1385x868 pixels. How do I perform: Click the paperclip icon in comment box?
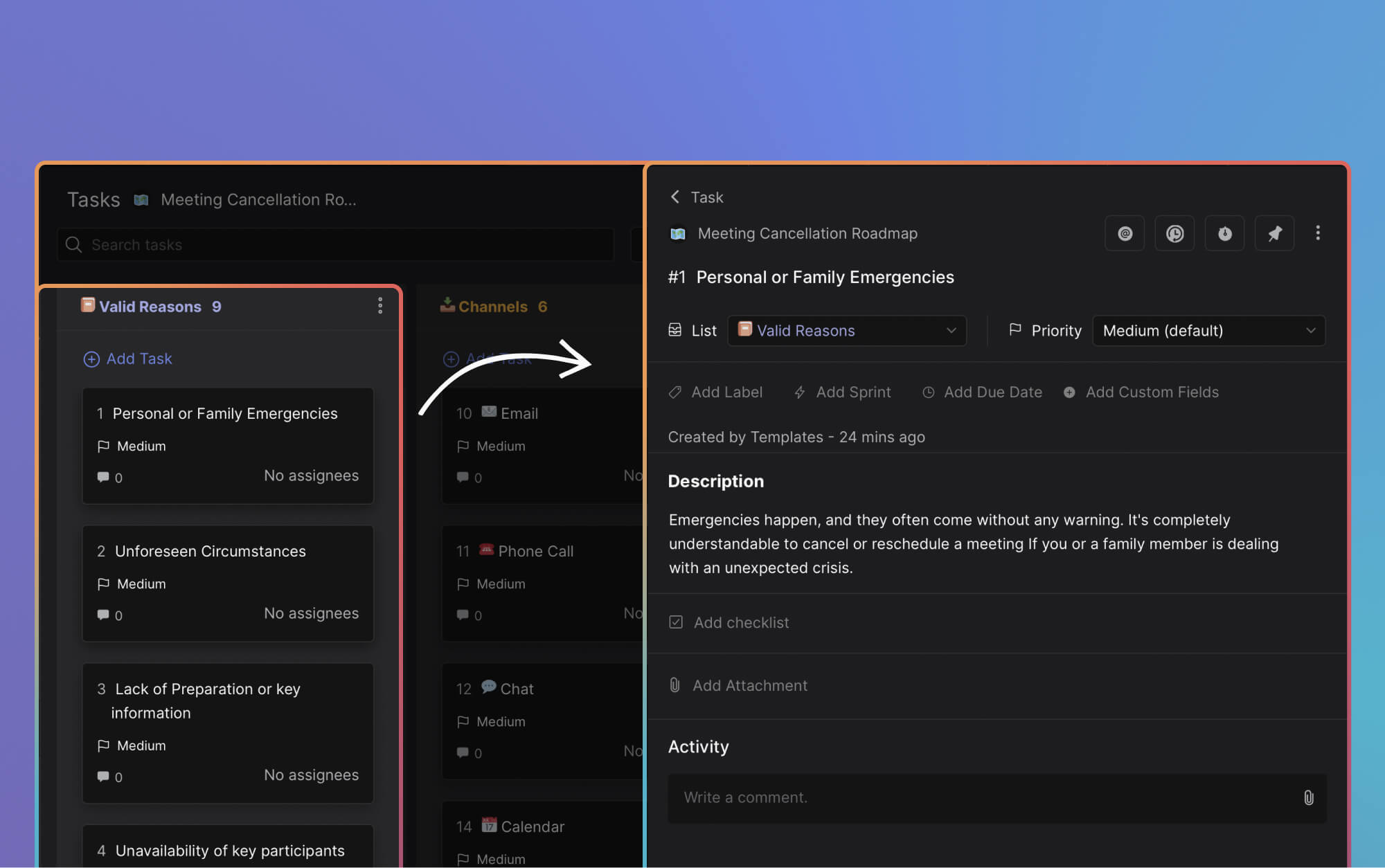pos(1308,797)
